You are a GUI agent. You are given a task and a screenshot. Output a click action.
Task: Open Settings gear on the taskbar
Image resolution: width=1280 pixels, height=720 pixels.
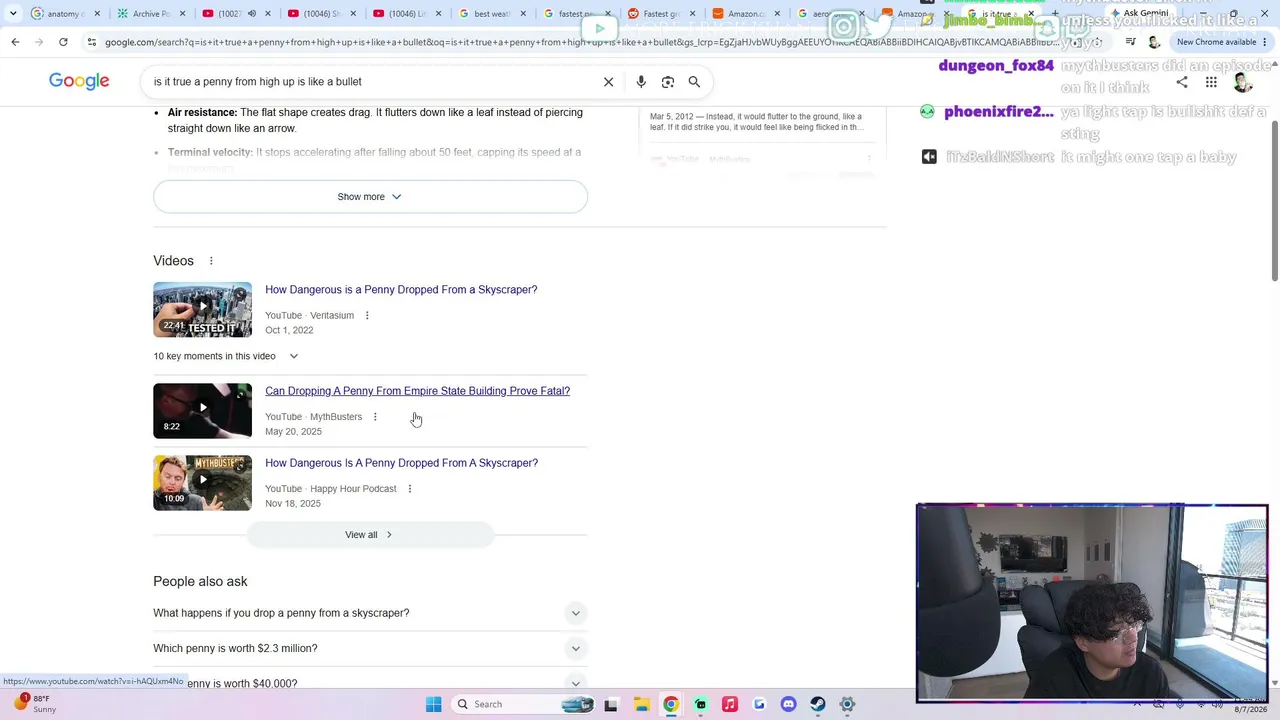coord(847,704)
